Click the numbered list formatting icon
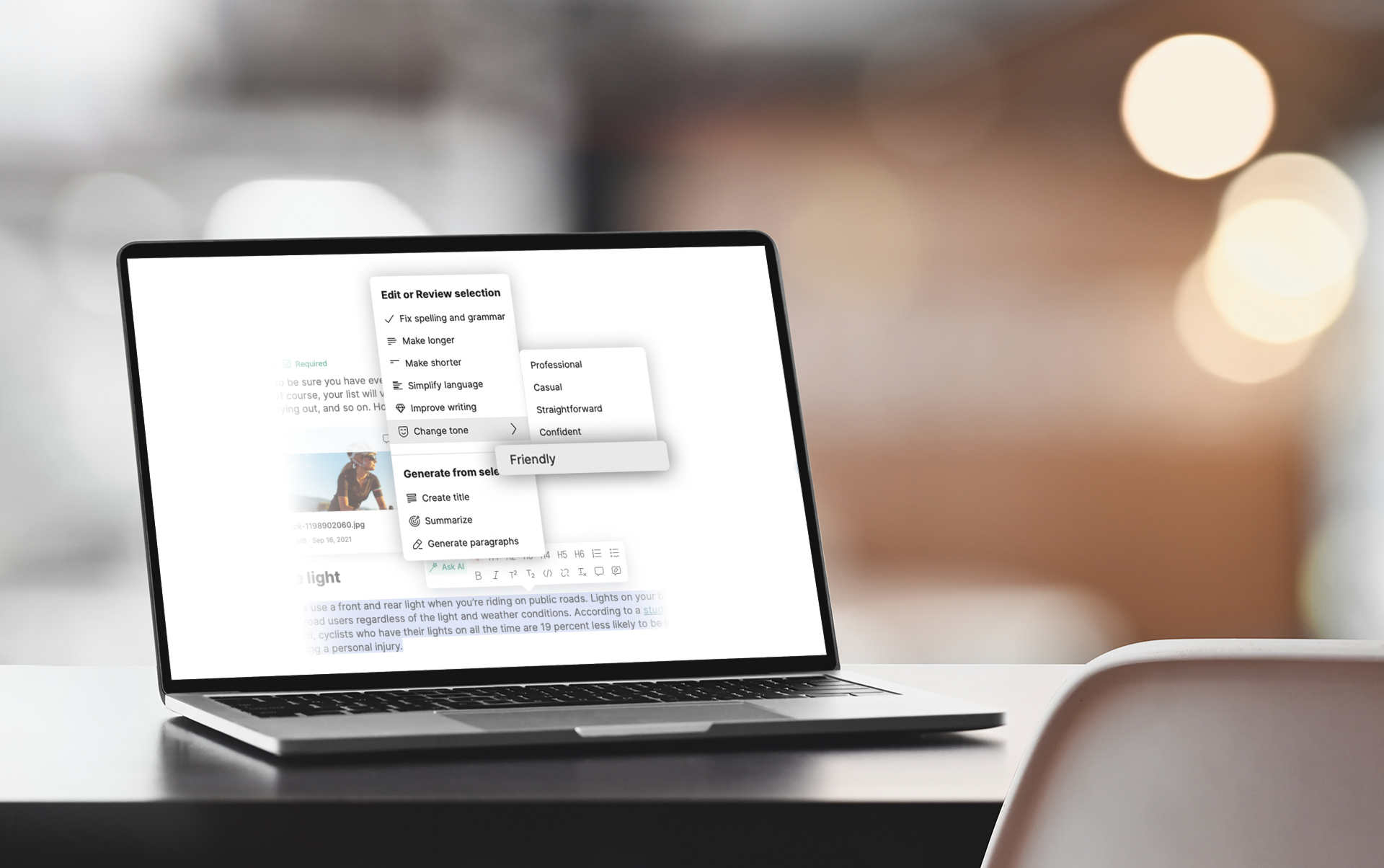The width and height of the screenshot is (1384, 868). point(597,555)
